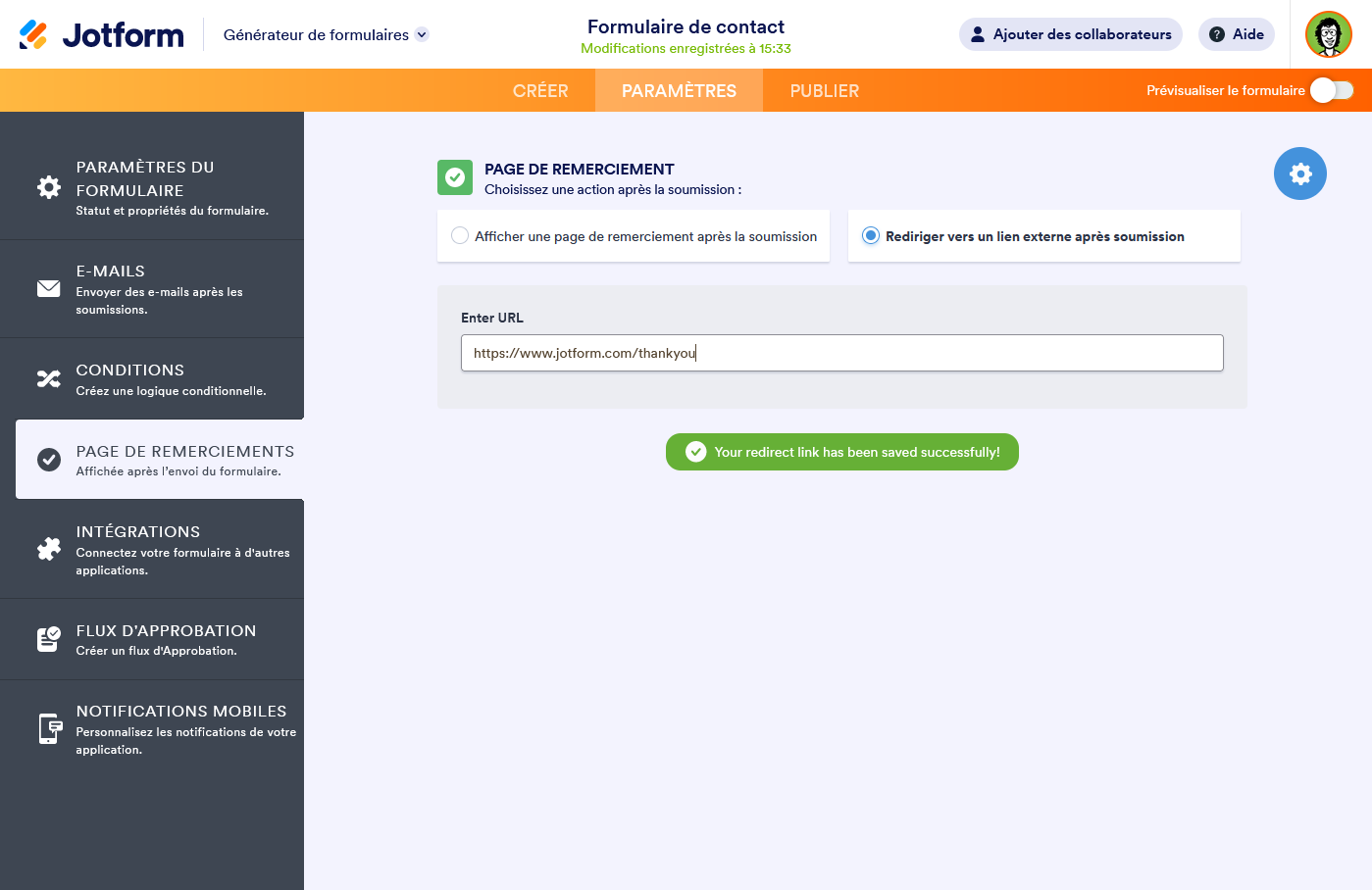The height and width of the screenshot is (890, 1372).
Task: Click the mobile phone Notifications mobiles icon
Action: [x=50, y=728]
